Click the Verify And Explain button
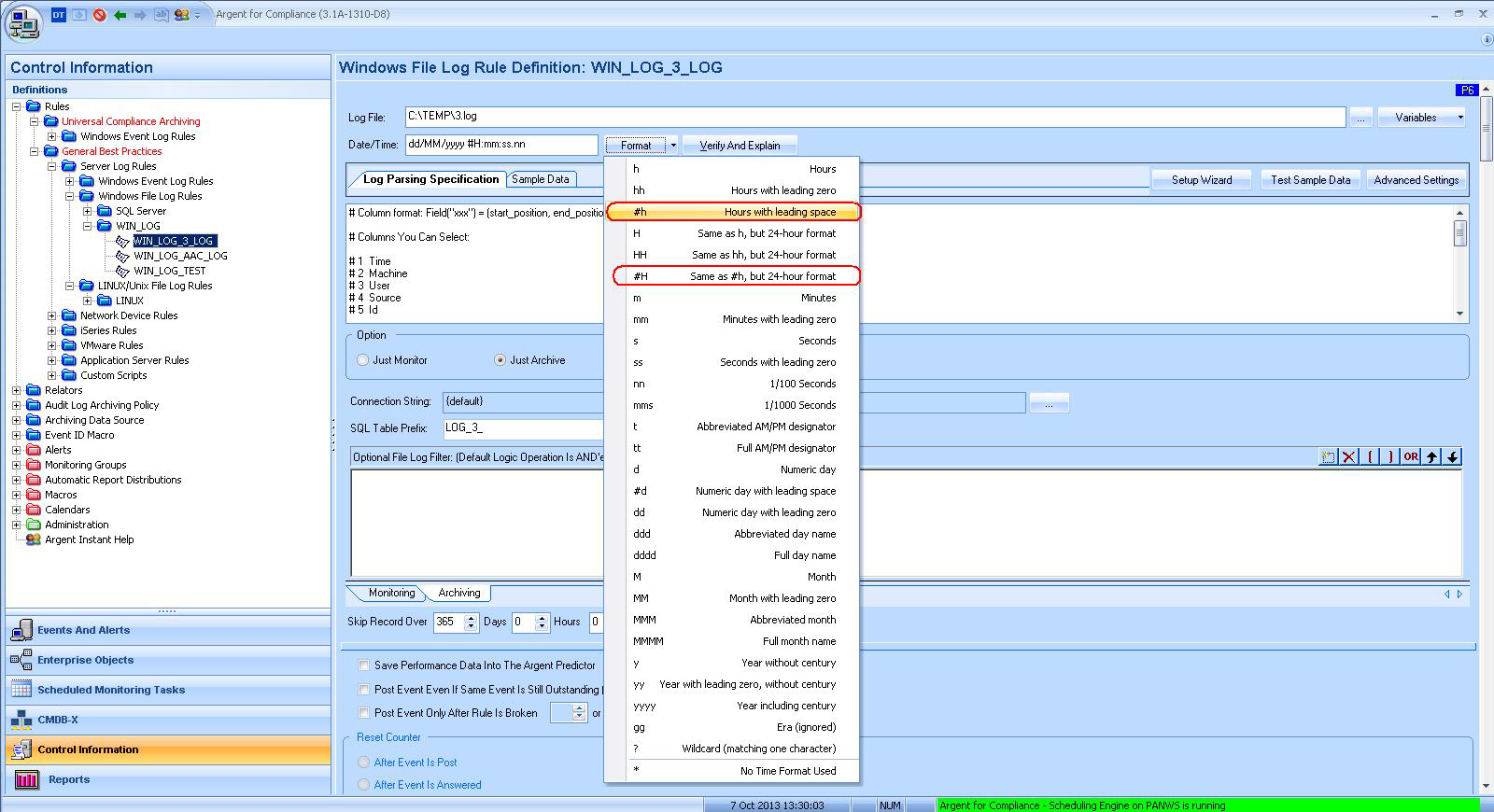Viewport: 1494px width, 812px height. 740,146
